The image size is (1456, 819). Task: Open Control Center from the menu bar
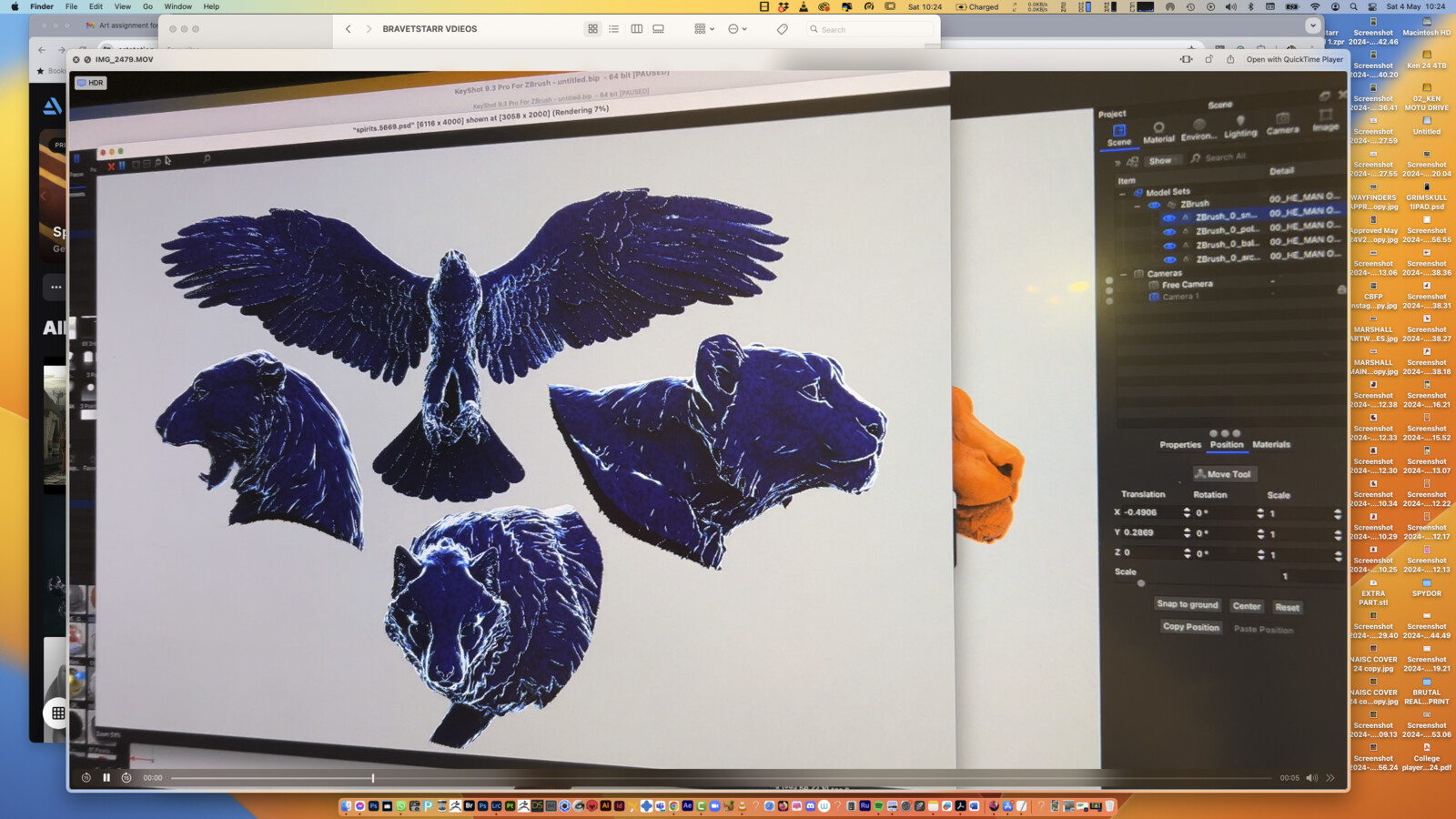[x=1372, y=6]
